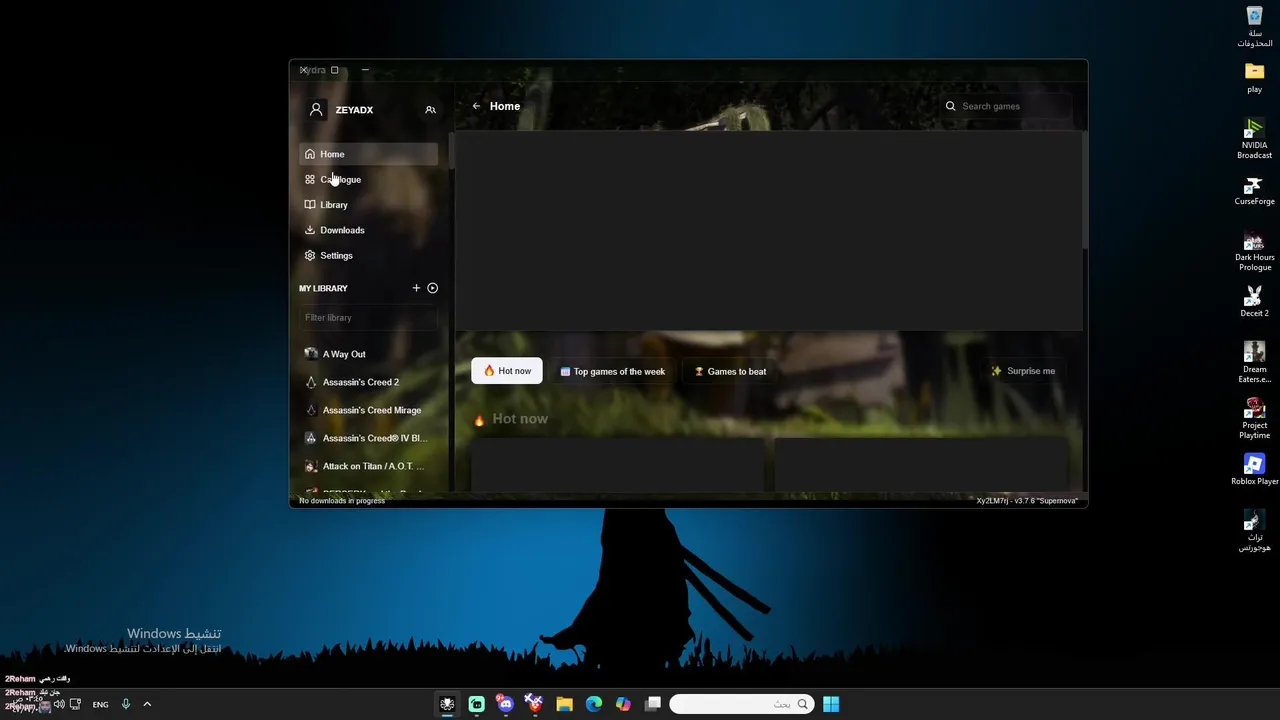Open Dark Hours Prologue desktop shortcut
The width and height of the screenshot is (1280, 720).
coord(1254,251)
